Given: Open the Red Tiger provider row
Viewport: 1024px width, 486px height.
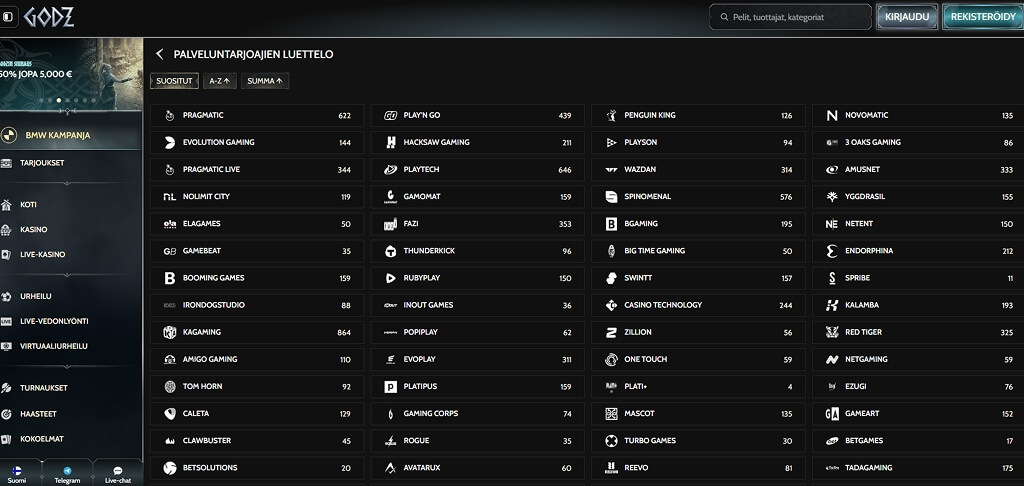Looking at the screenshot, I should pos(919,332).
